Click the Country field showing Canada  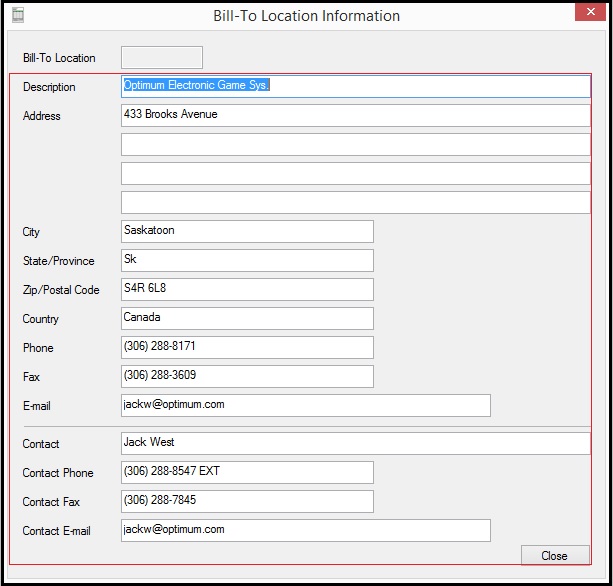point(247,318)
